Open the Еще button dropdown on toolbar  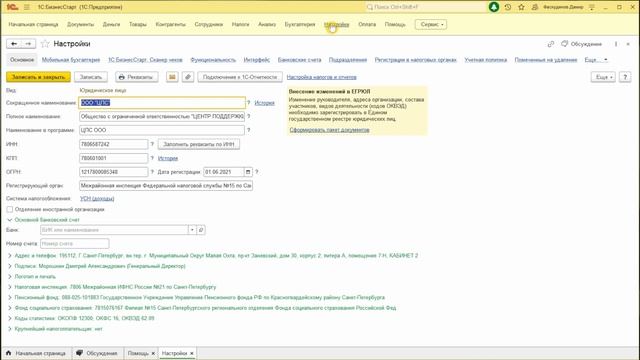pyautogui.click(x=603, y=77)
